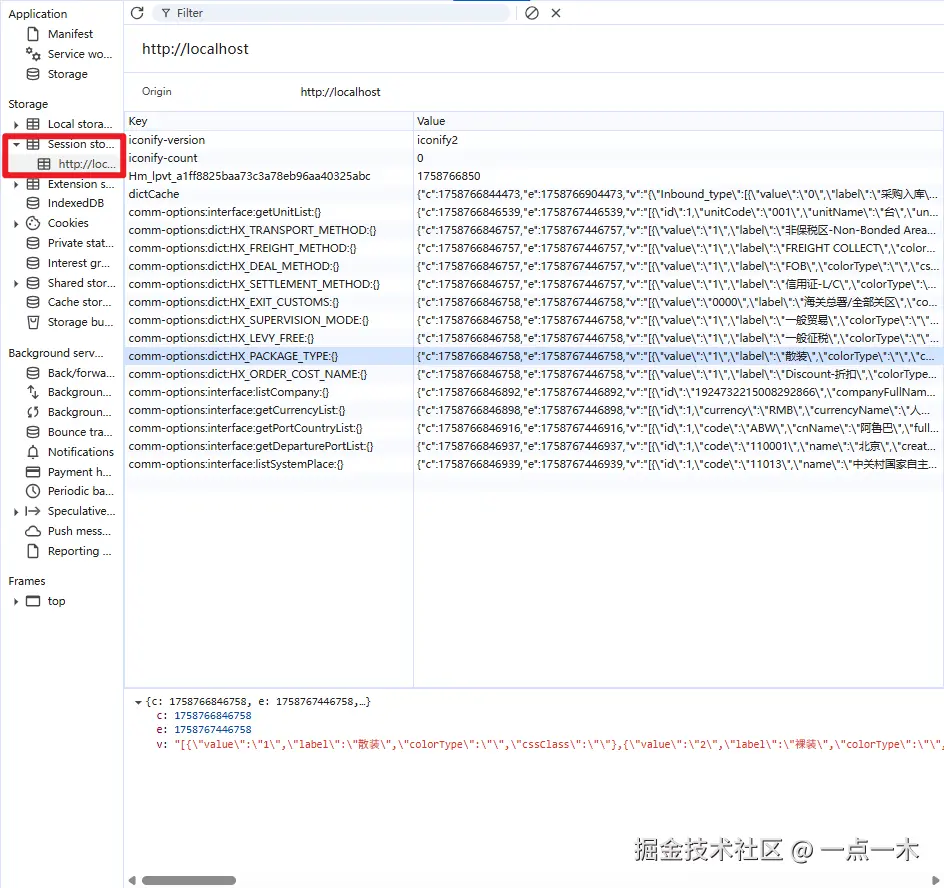
Task: Click the horizontal scrollbar left arrow
Action: coord(132,880)
